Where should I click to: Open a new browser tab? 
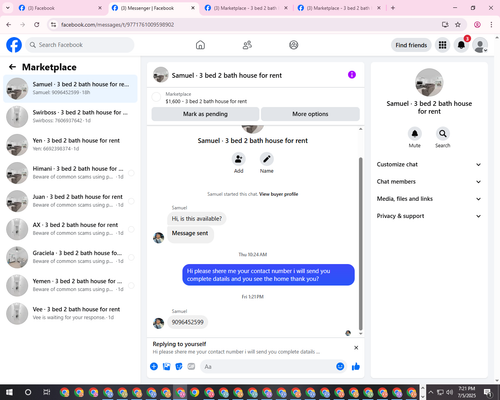point(393,8)
